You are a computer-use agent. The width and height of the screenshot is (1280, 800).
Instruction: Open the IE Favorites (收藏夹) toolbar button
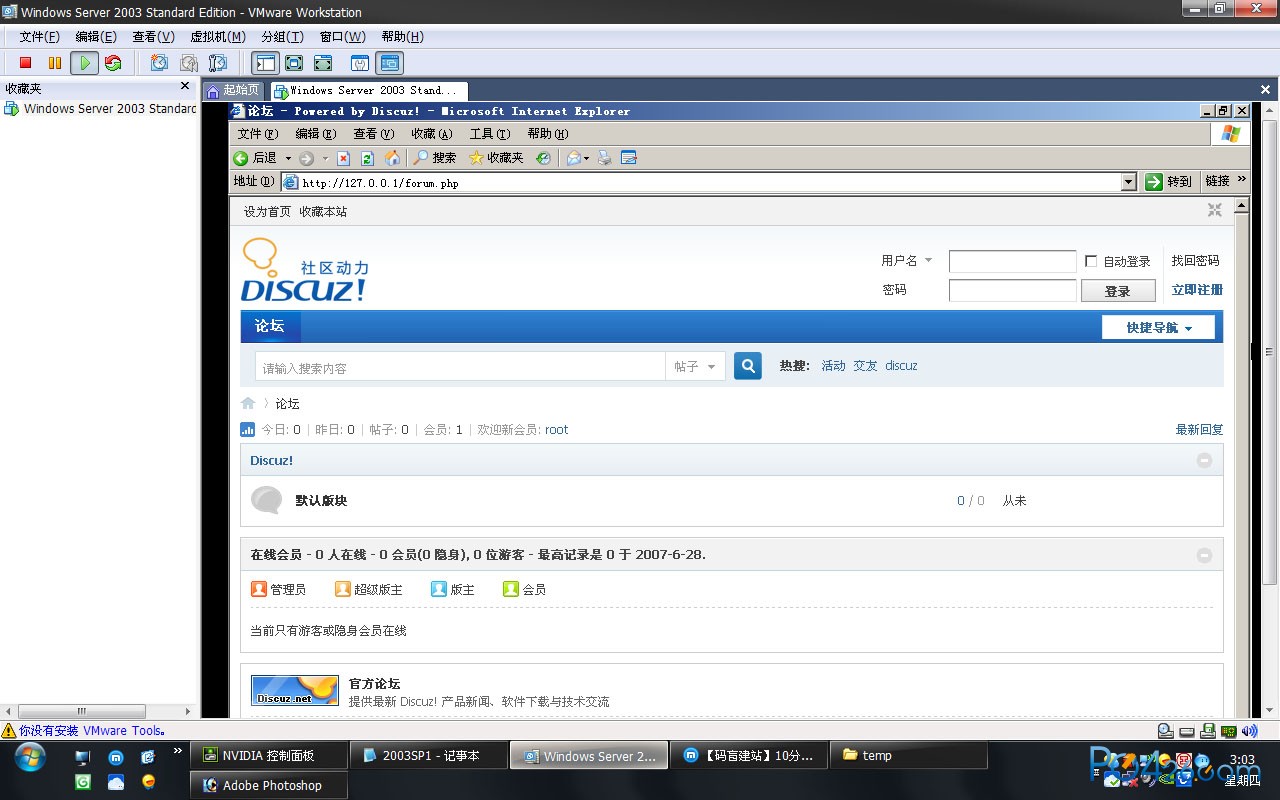click(496, 158)
